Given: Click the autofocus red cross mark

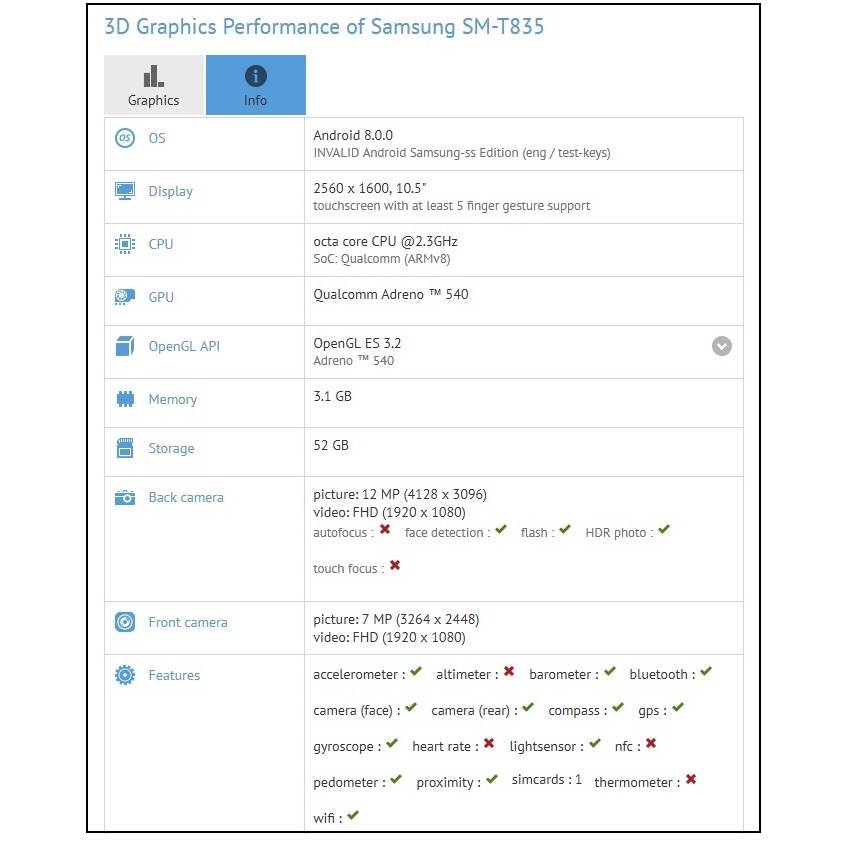Looking at the screenshot, I should click(385, 529).
